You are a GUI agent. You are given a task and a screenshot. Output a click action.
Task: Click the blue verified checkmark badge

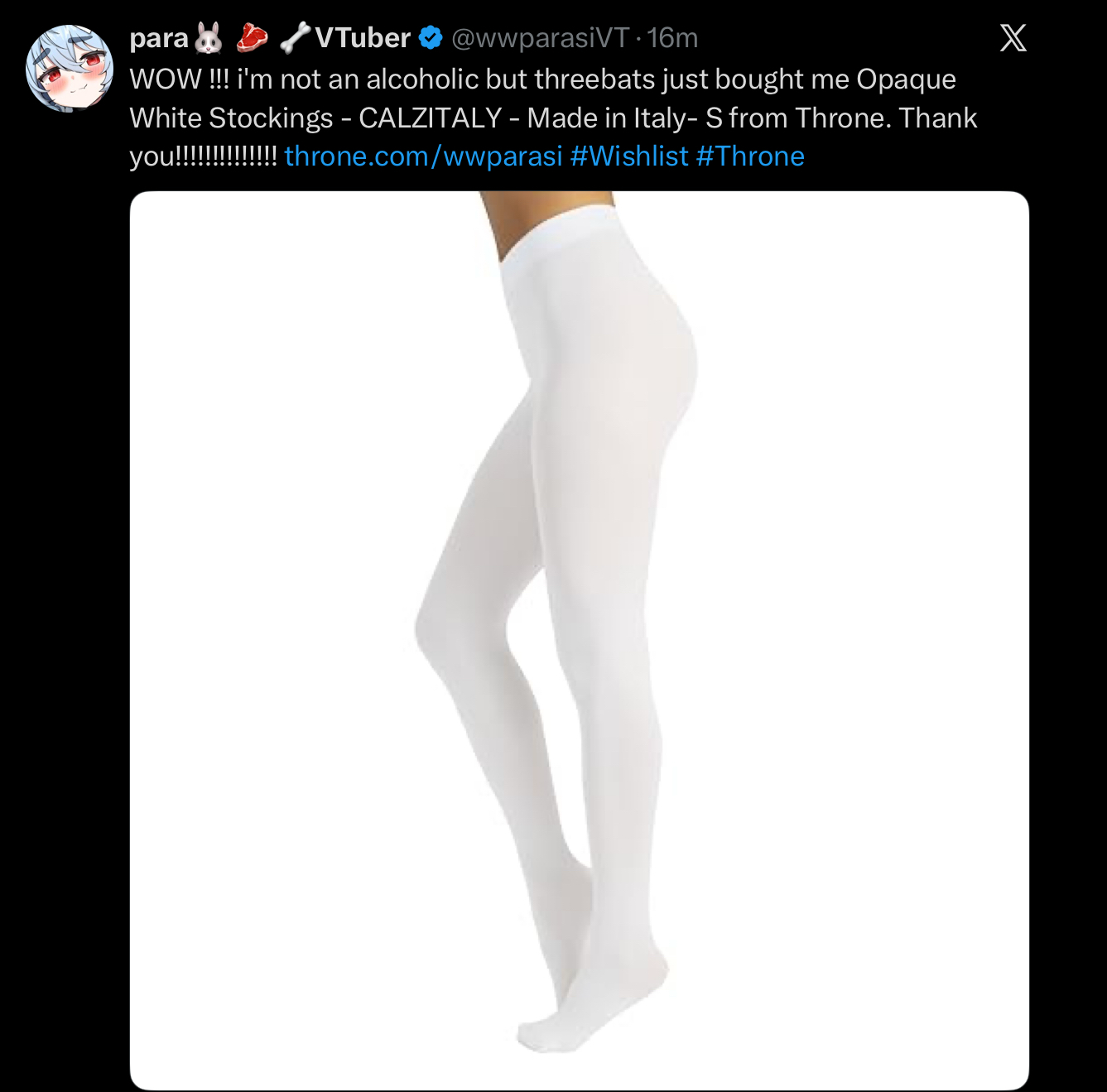pos(430,38)
